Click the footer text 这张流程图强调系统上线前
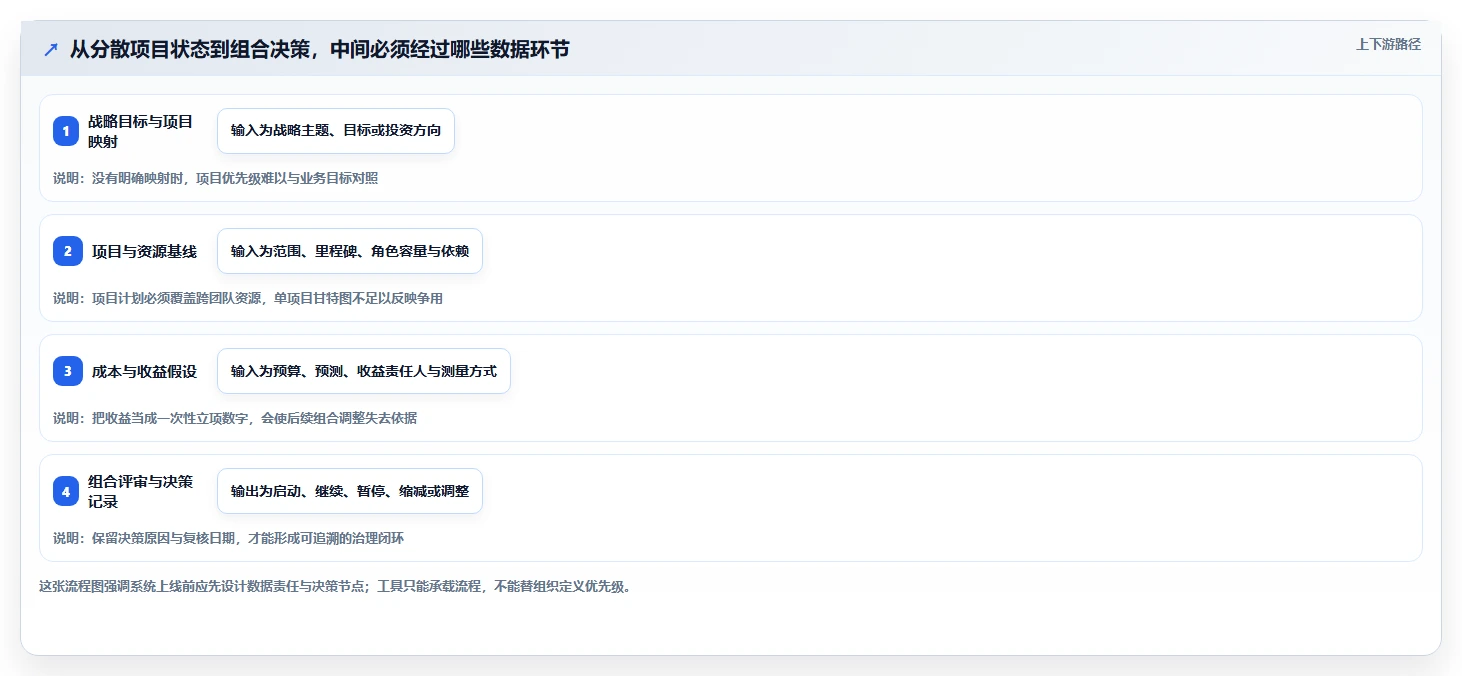Image resolution: width=1462 pixels, height=676 pixels. 335,586
